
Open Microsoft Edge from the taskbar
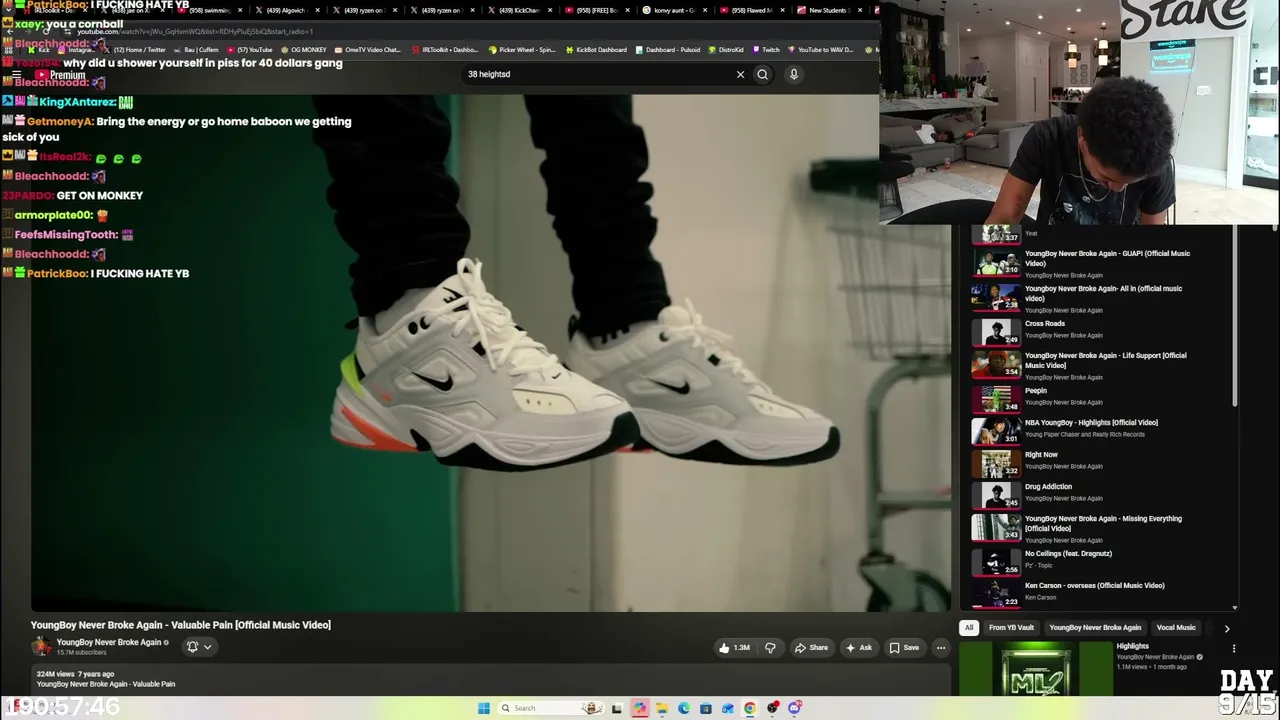coord(684,708)
